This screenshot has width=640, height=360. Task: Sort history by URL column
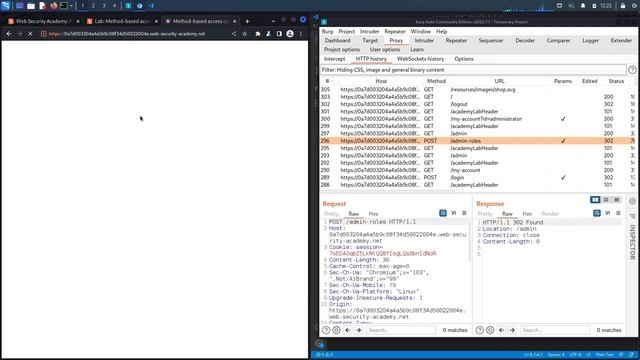click(499, 81)
